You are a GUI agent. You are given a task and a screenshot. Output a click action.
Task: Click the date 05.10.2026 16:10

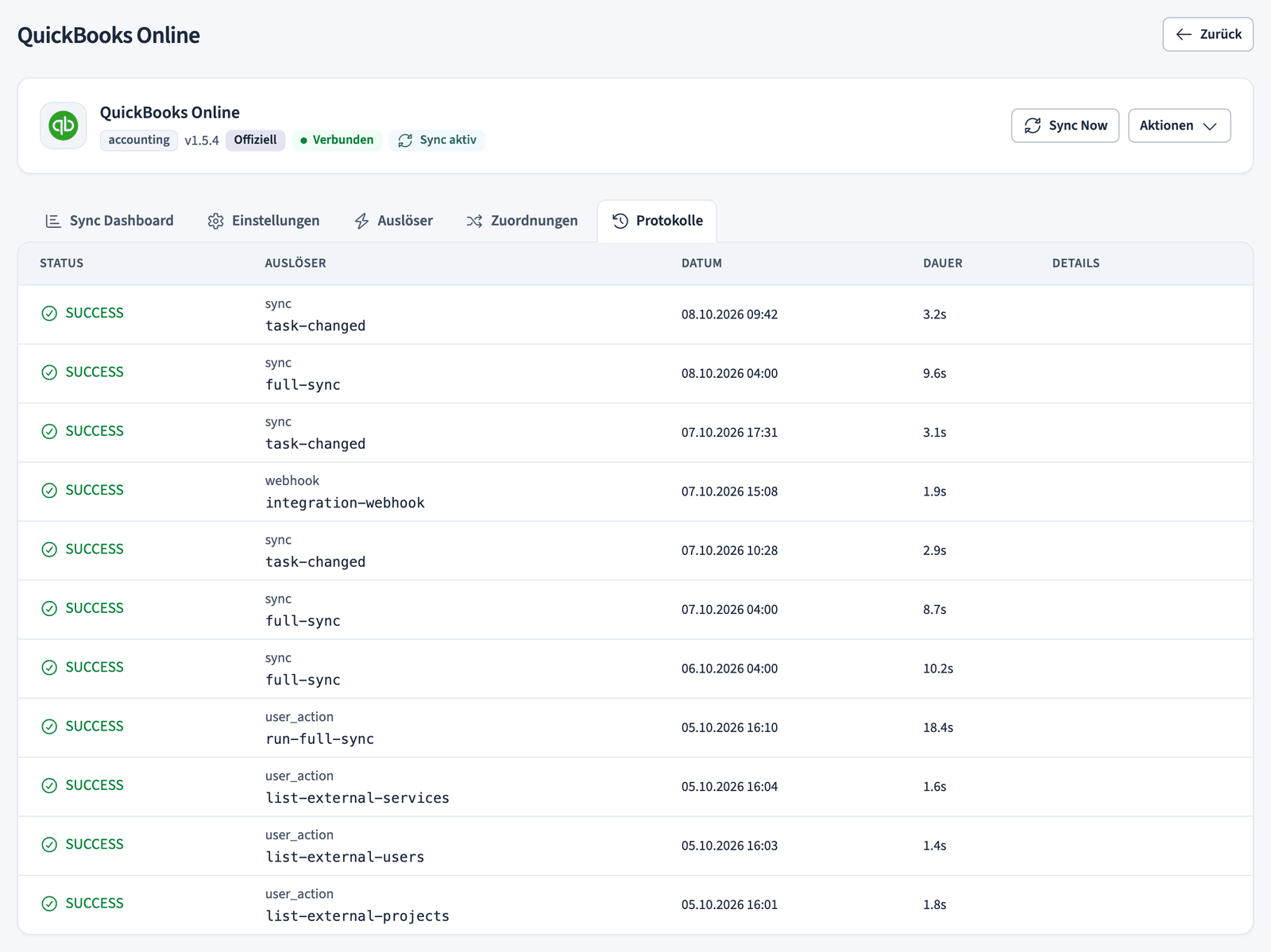pos(729,727)
